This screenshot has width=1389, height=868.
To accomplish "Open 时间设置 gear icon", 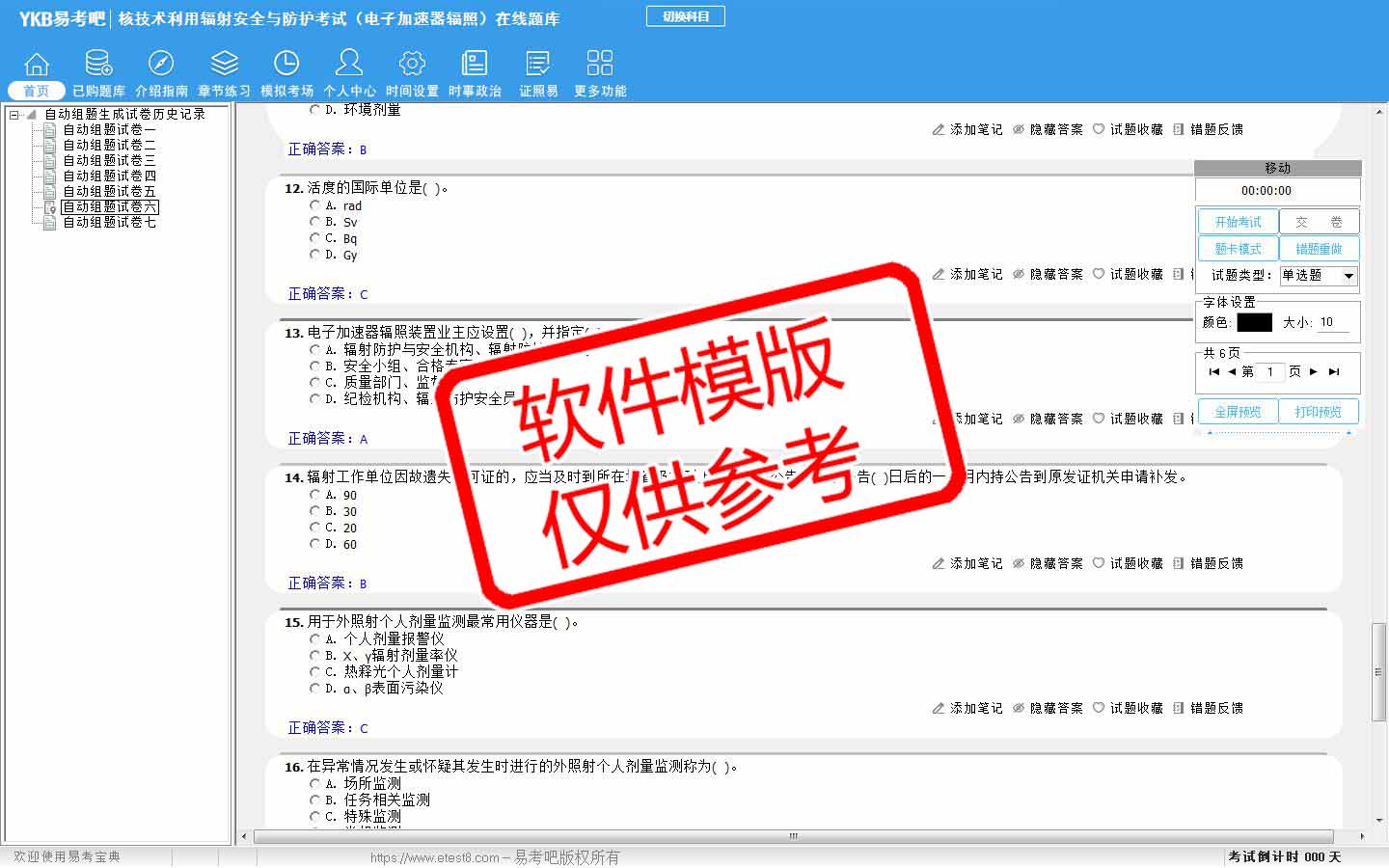I will click(x=412, y=64).
